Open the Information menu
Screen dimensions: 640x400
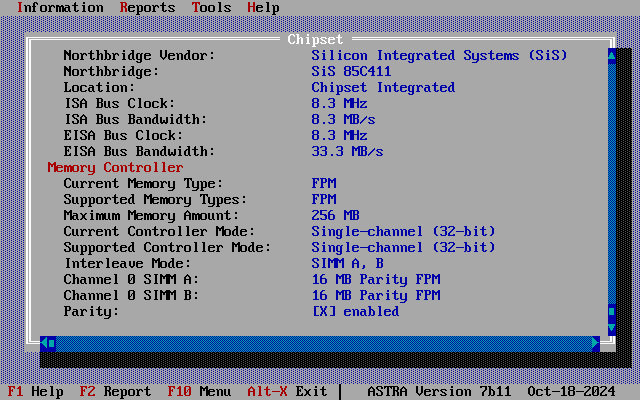[x=60, y=7]
